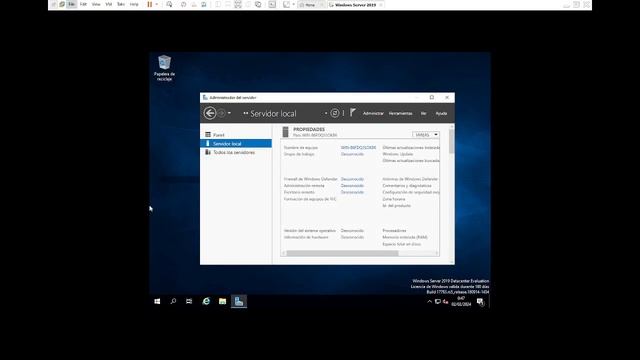Launch Internet Explorer from the taskbar
The height and width of the screenshot is (360, 640).
[x=206, y=301]
